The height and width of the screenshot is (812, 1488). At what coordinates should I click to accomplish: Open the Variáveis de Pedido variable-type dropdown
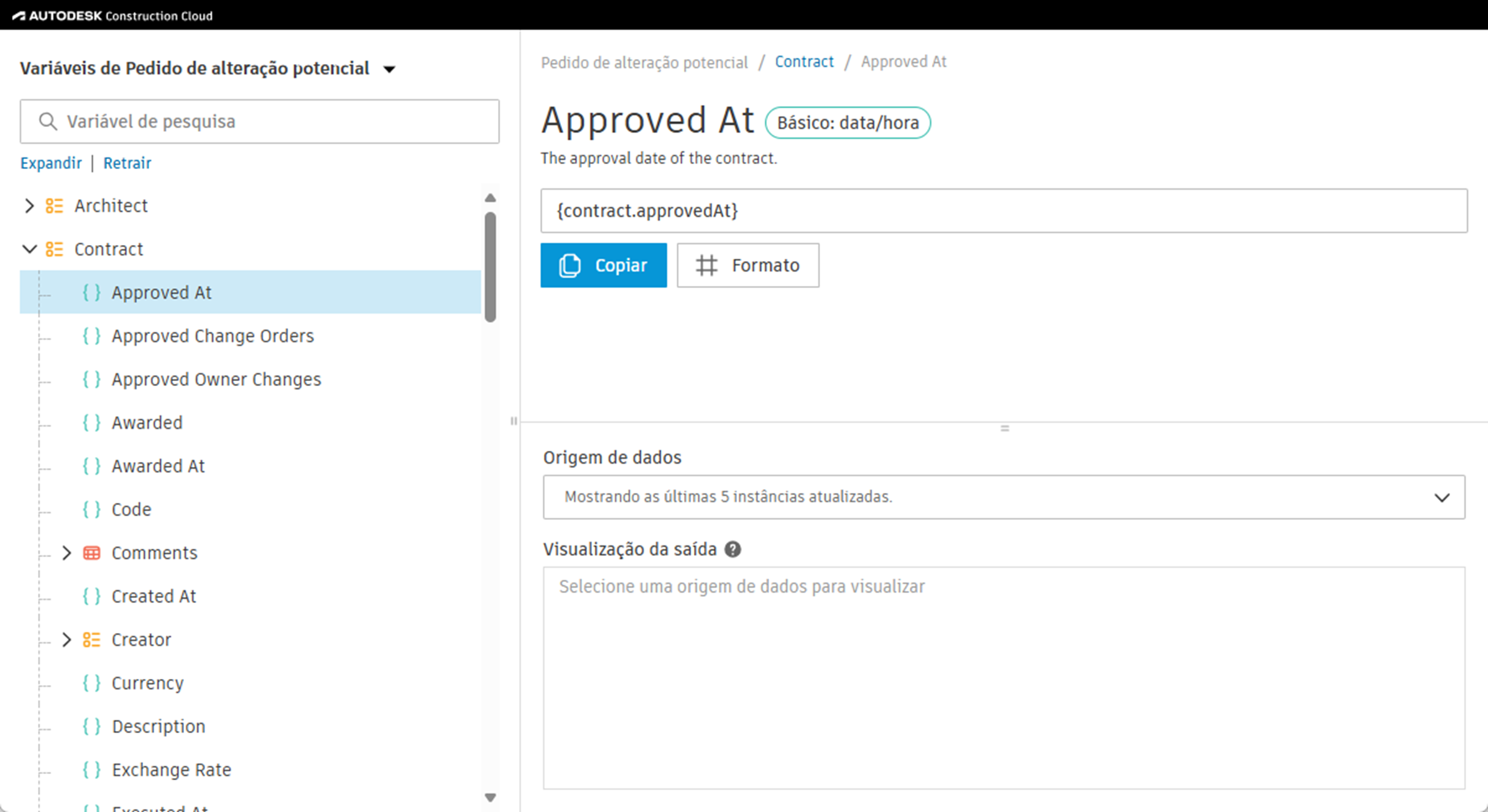point(389,69)
